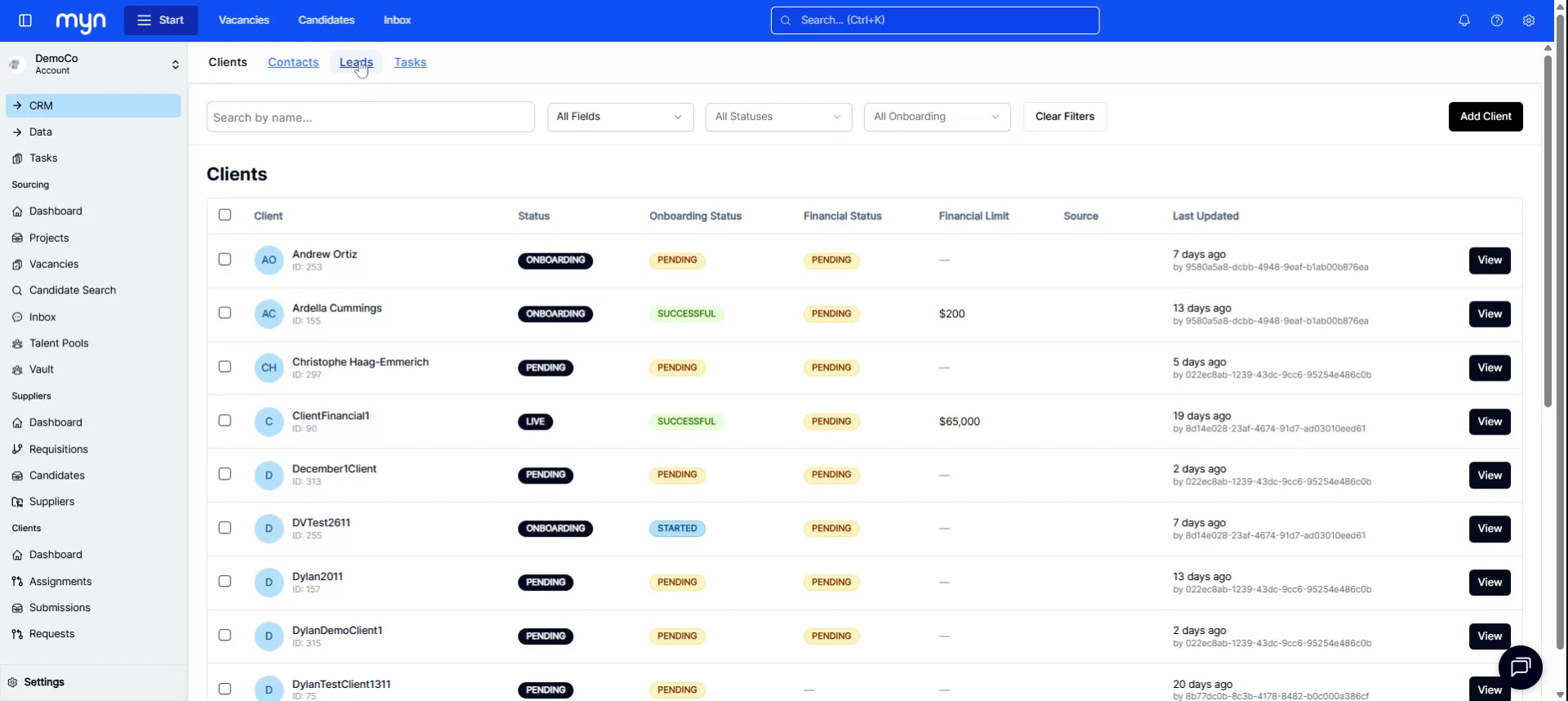This screenshot has height=701, width=1568.
Task: Click the Candidate Search magnifier icon
Action: 17,291
